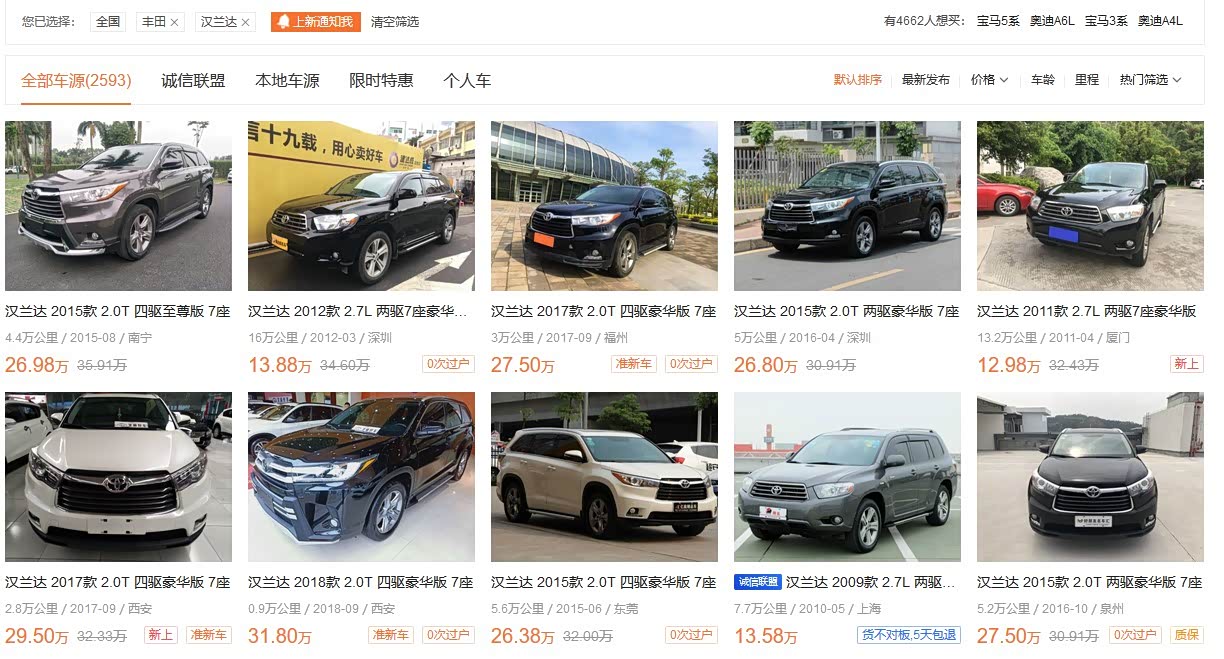The height and width of the screenshot is (659, 1224).
Task: Remove the 丰田 filter tag
Action: coord(174,22)
